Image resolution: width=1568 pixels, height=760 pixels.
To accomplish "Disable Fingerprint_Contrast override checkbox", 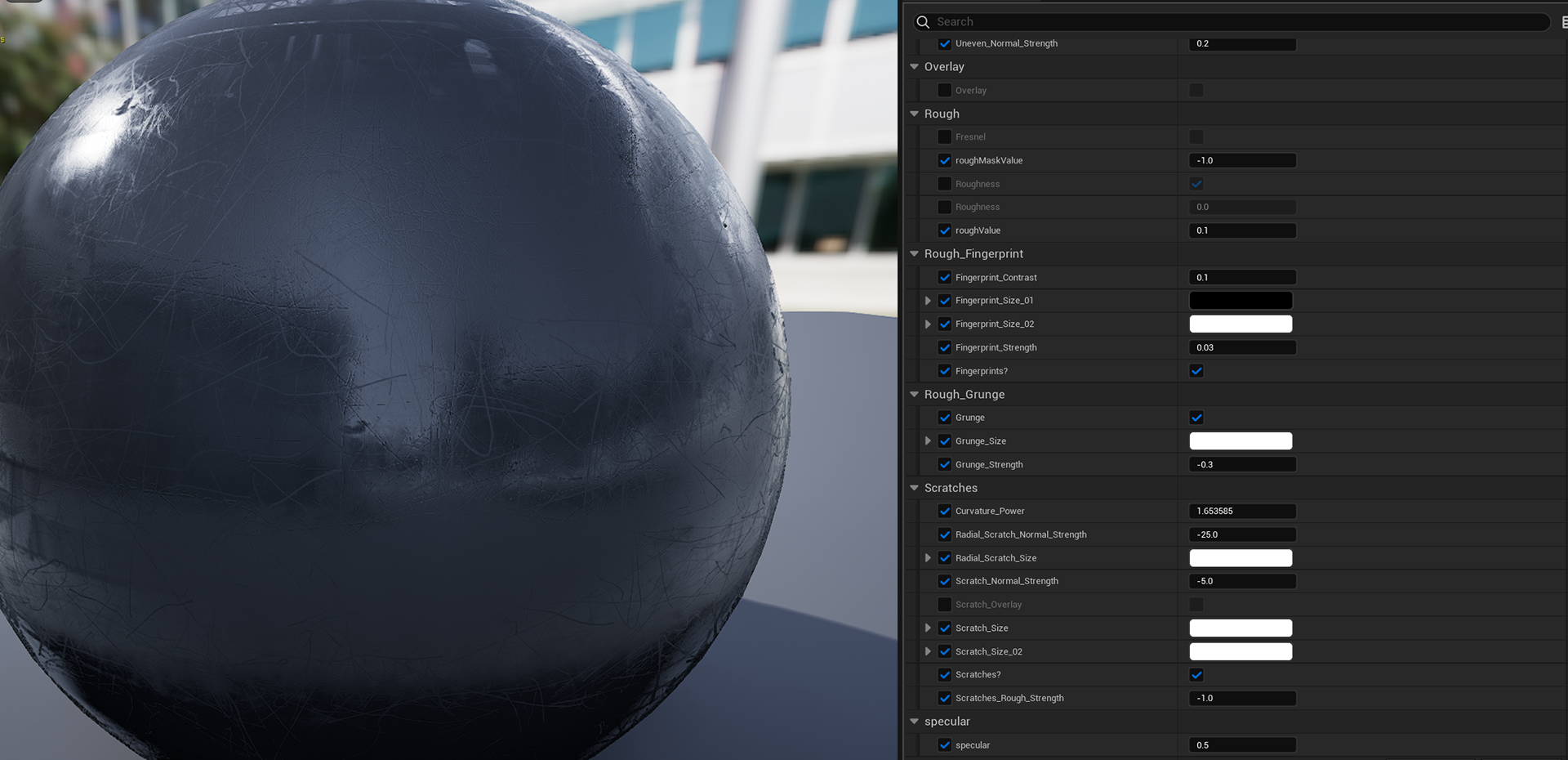I will click(x=945, y=278).
